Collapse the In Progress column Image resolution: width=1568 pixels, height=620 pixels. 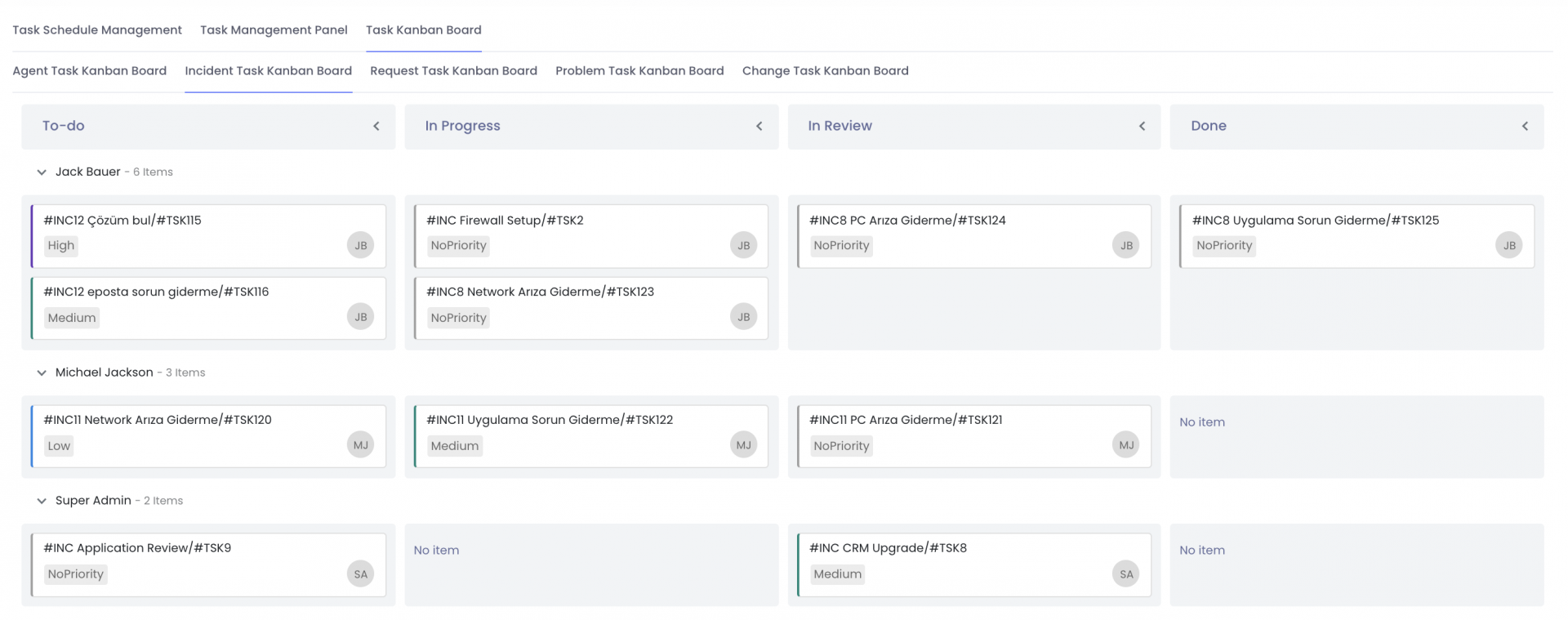759,126
